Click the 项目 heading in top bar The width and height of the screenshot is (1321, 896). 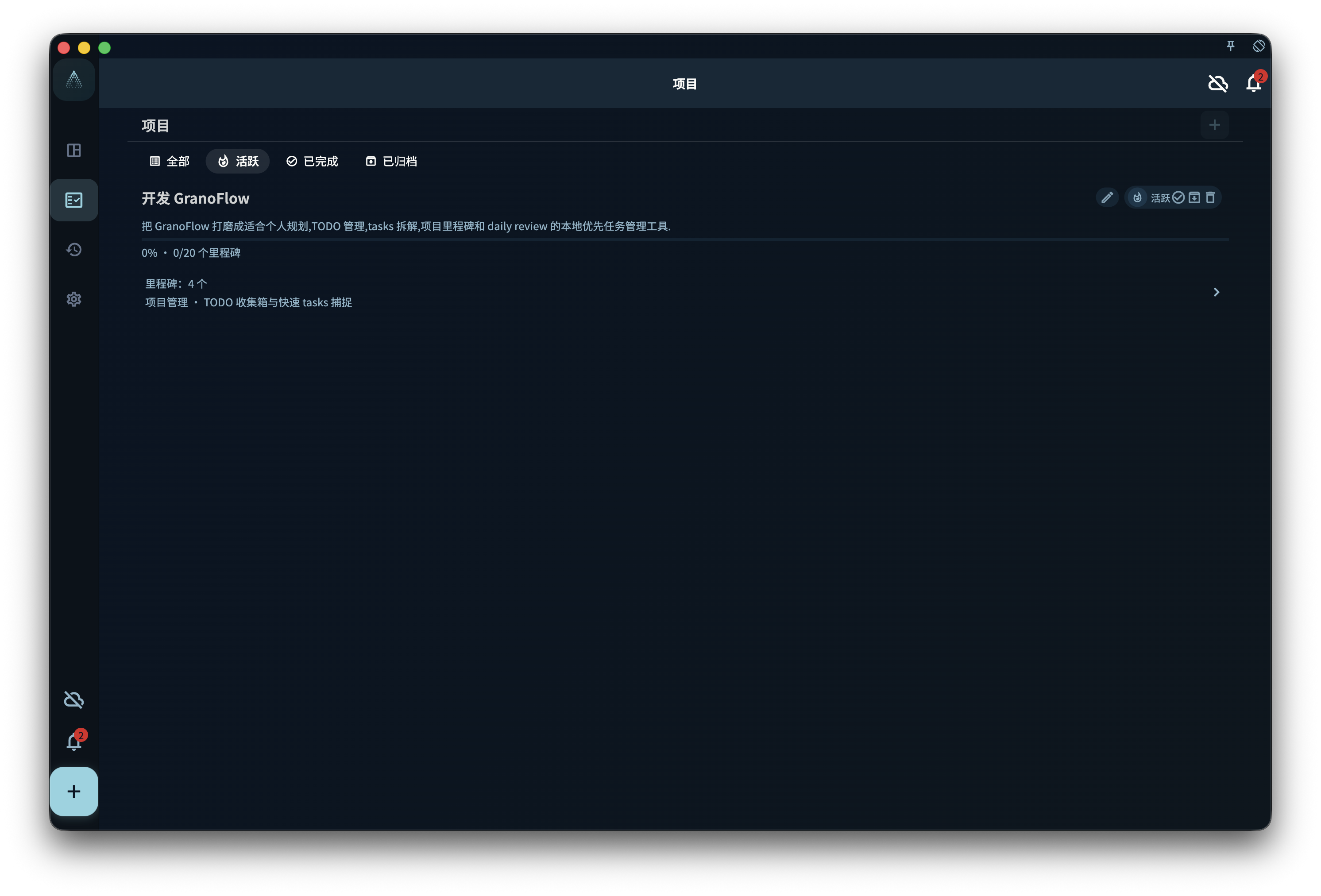tap(685, 84)
